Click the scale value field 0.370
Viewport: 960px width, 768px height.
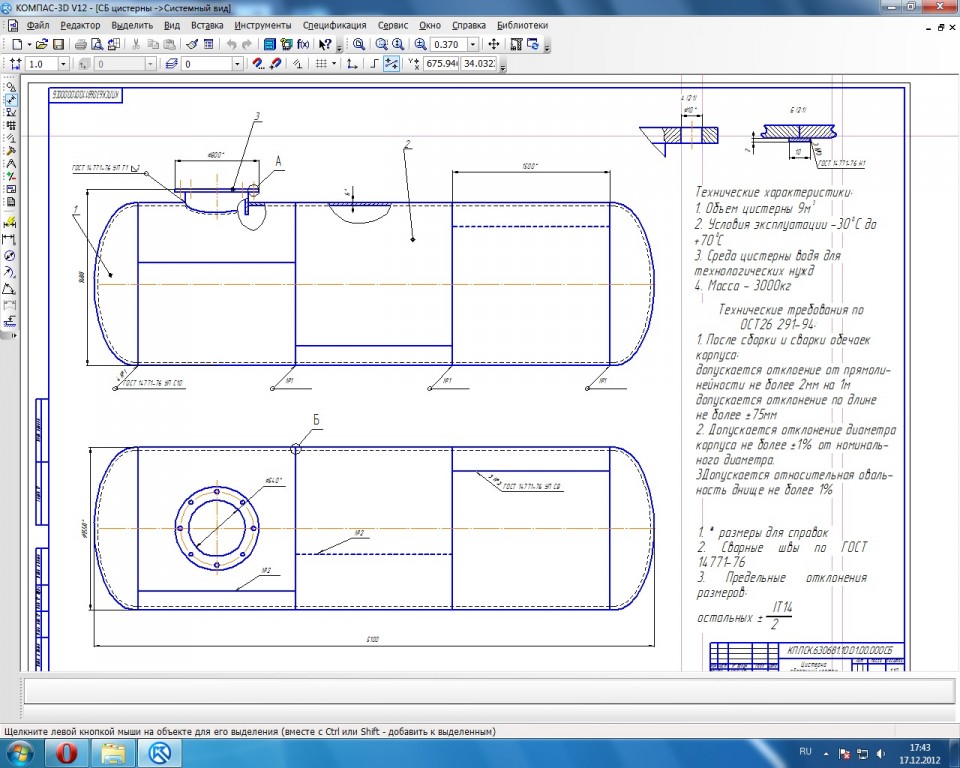[448, 44]
